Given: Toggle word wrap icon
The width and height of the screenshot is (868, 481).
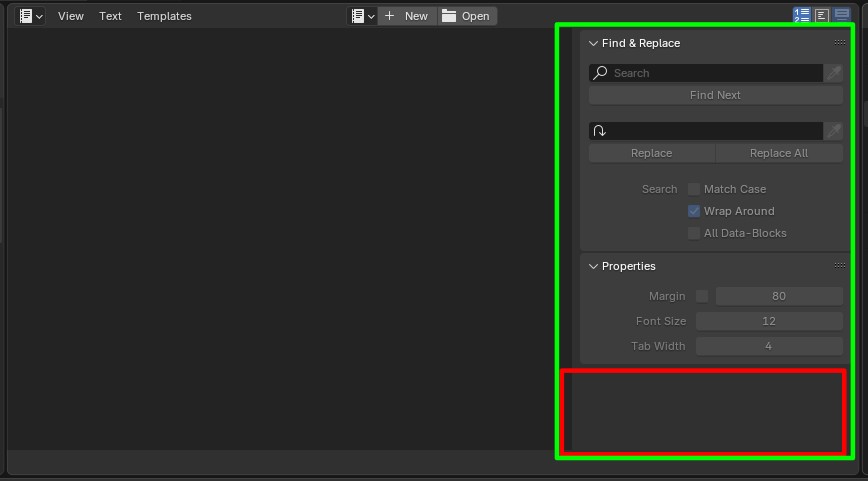Looking at the screenshot, I should tap(822, 15).
